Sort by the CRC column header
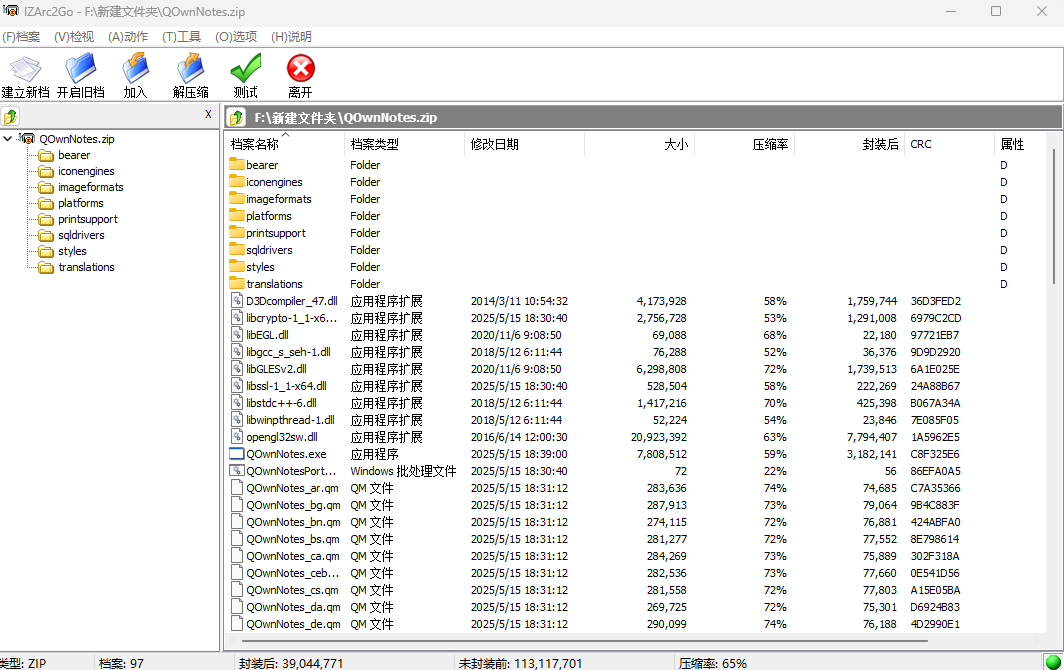 tap(949, 144)
